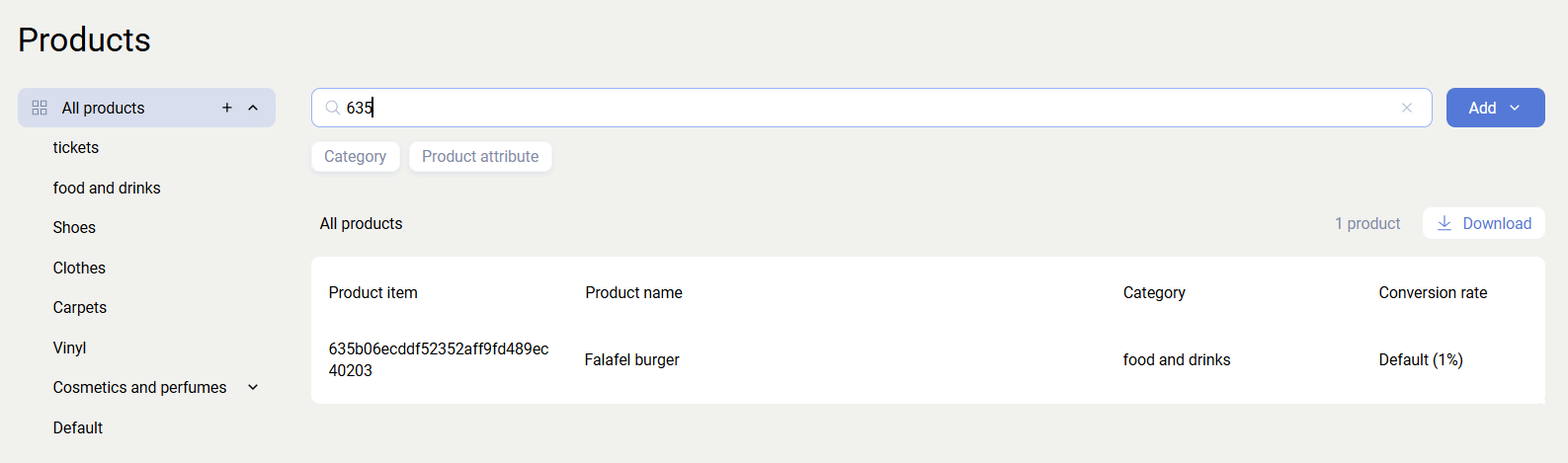Open the Product attribute filter
Image resolution: width=1568 pixels, height=463 pixels.
[x=480, y=156]
